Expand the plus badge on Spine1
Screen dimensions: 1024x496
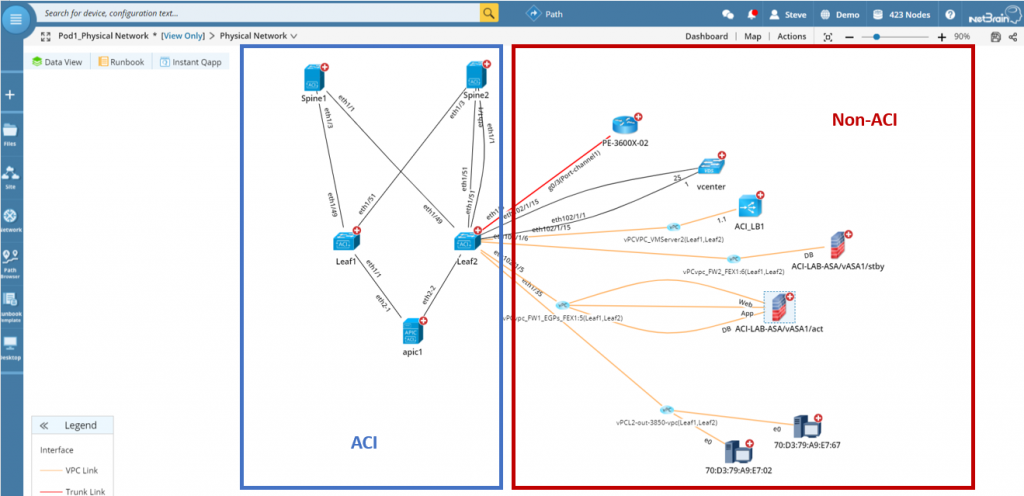[325, 67]
